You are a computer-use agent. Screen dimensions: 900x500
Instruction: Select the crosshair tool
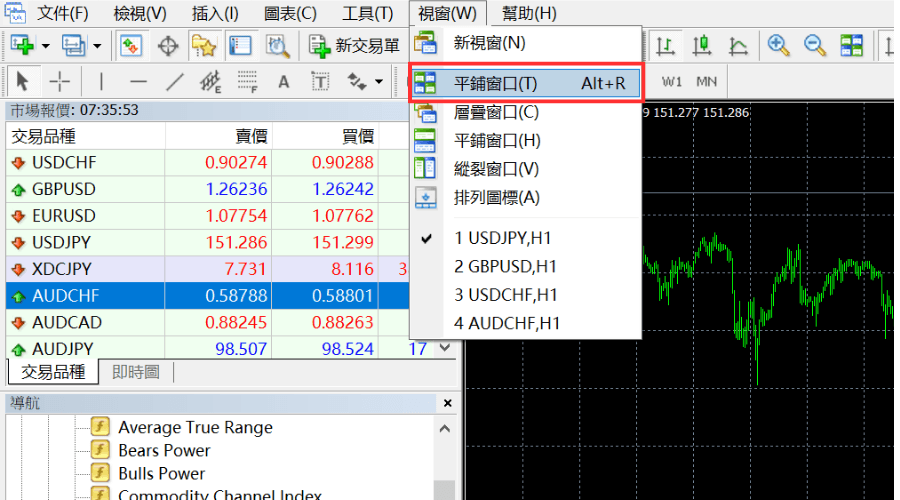[59, 82]
